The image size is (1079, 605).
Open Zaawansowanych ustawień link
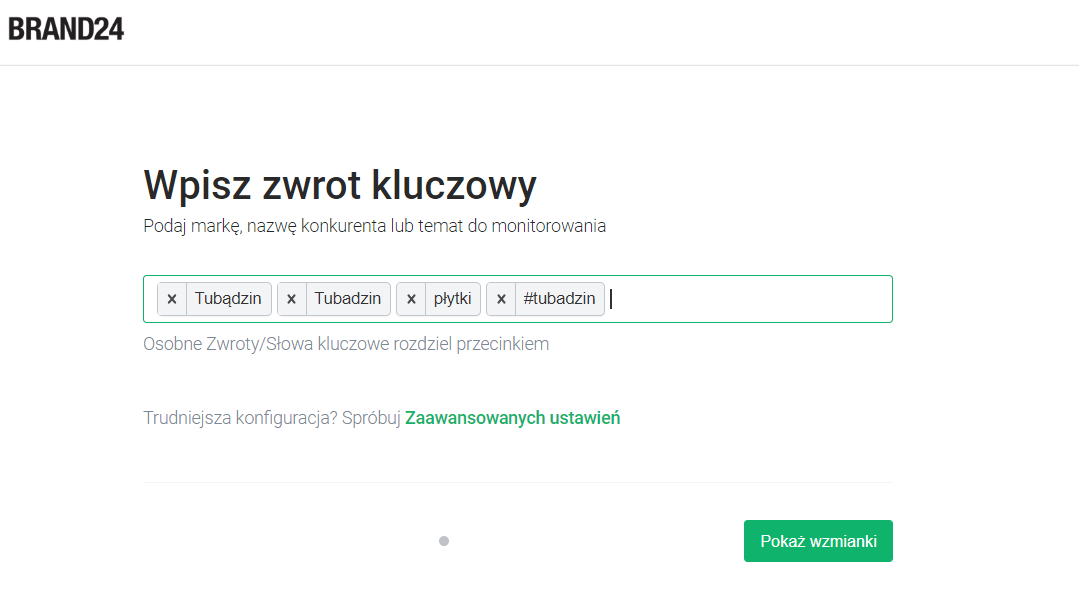pyautogui.click(x=512, y=418)
